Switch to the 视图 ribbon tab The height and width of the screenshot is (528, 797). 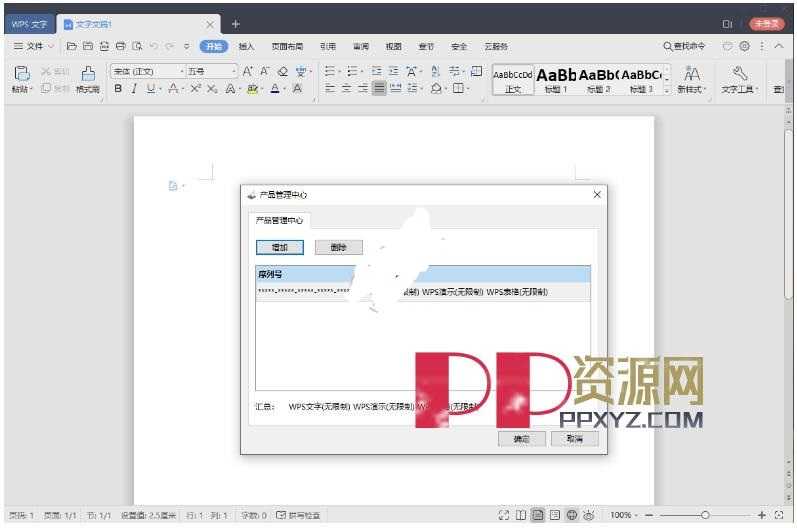point(393,46)
